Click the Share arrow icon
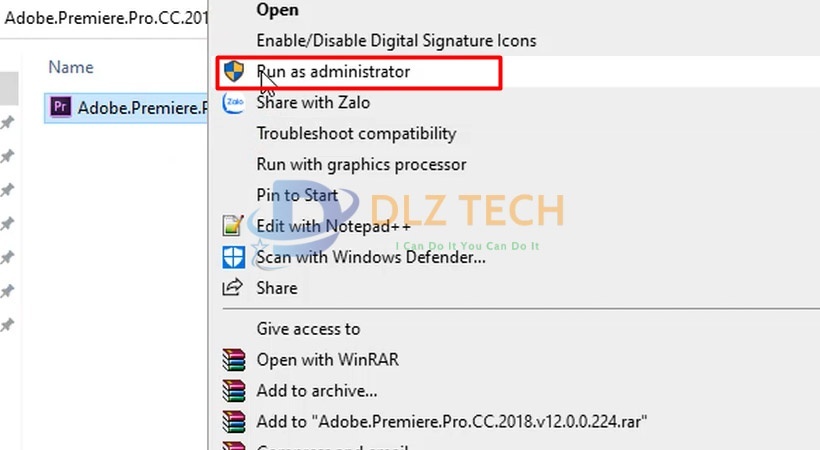The height and width of the screenshot is (450, 820). 233,288
